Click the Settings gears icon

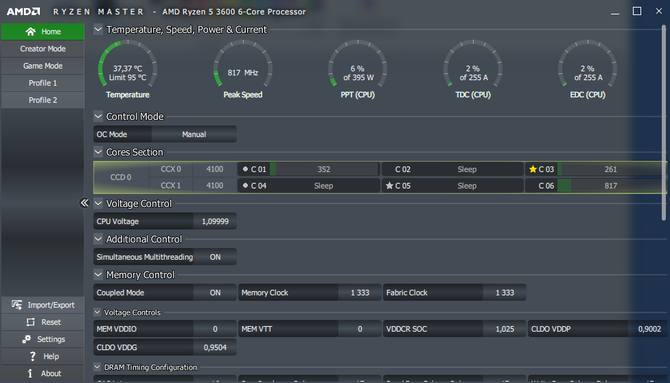(26, 339)
